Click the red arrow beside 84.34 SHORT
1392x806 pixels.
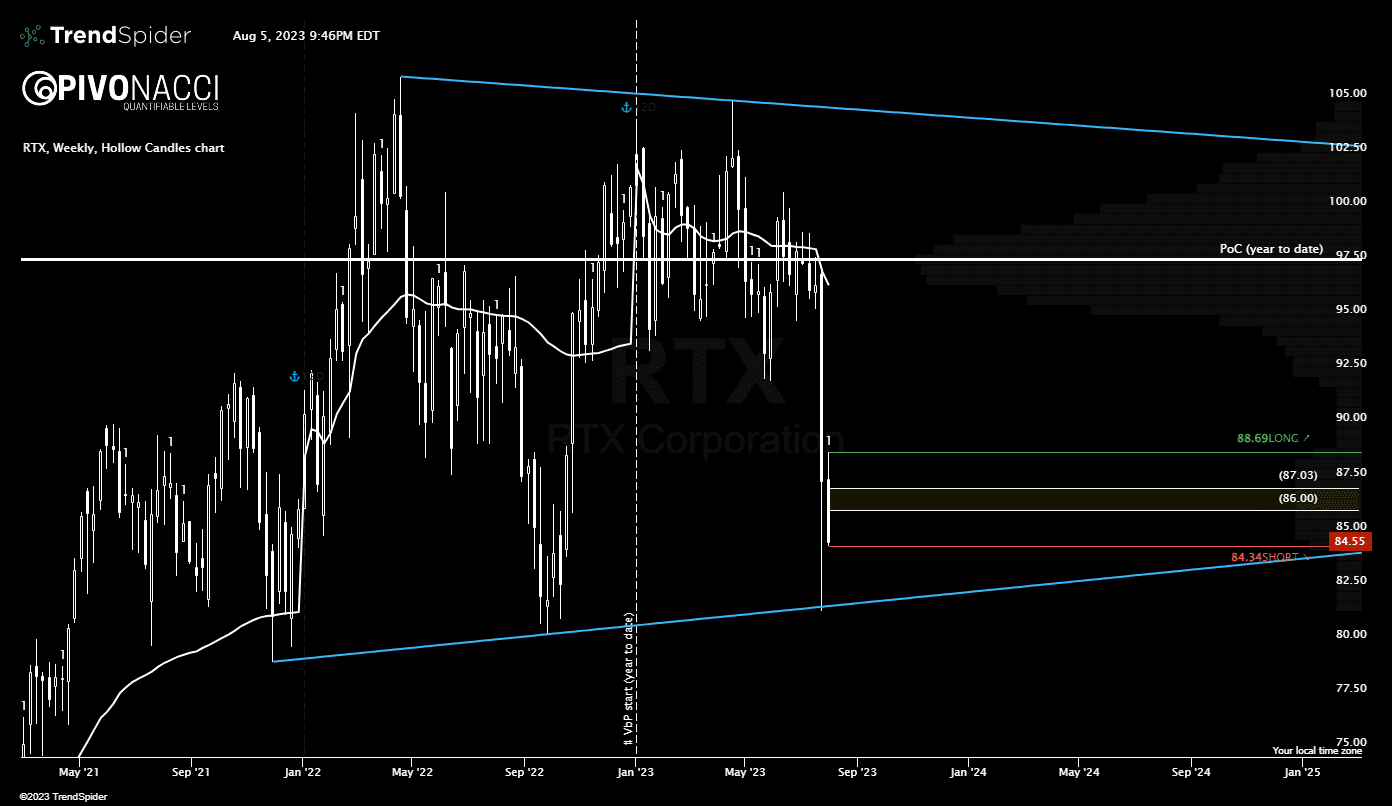[x=1305, y=557]
